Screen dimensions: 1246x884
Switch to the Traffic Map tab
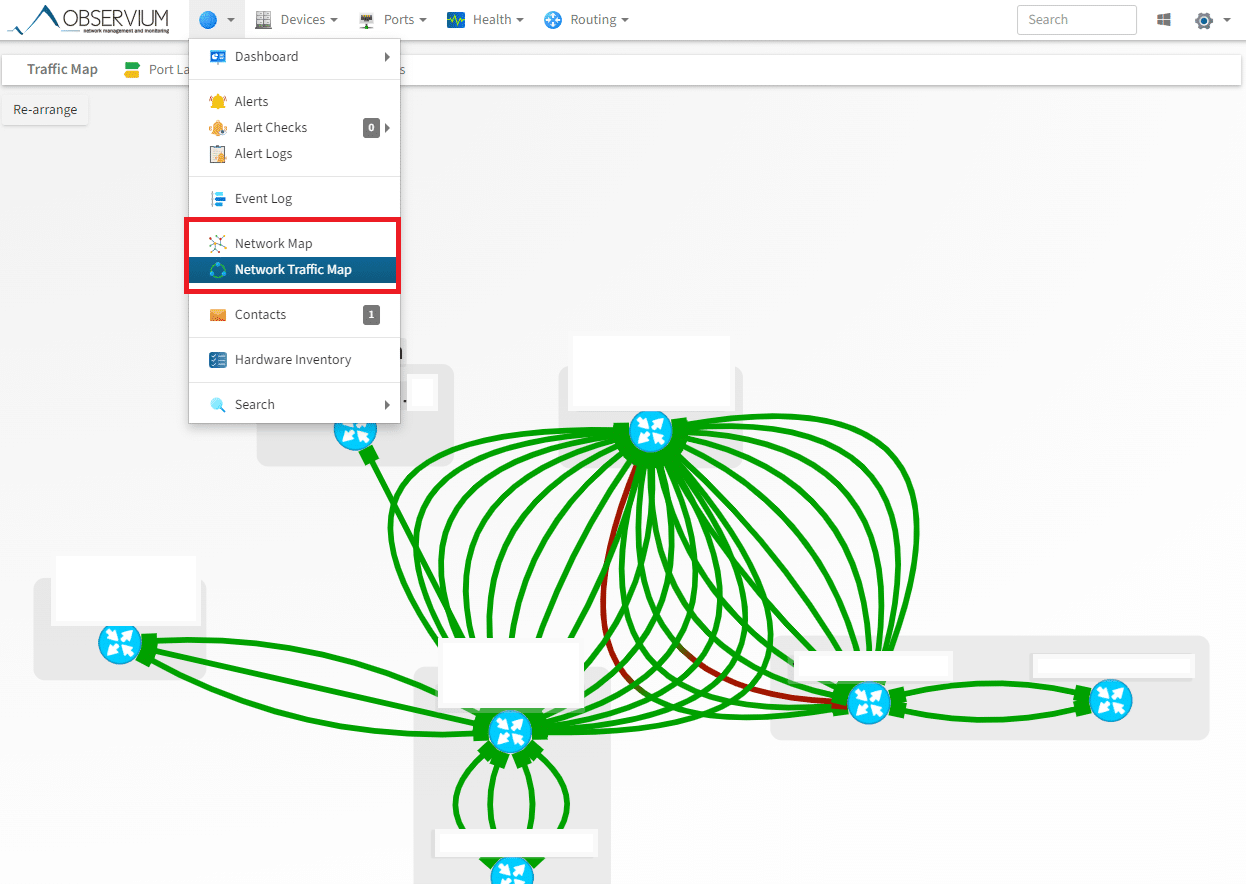tap(62, 70)
